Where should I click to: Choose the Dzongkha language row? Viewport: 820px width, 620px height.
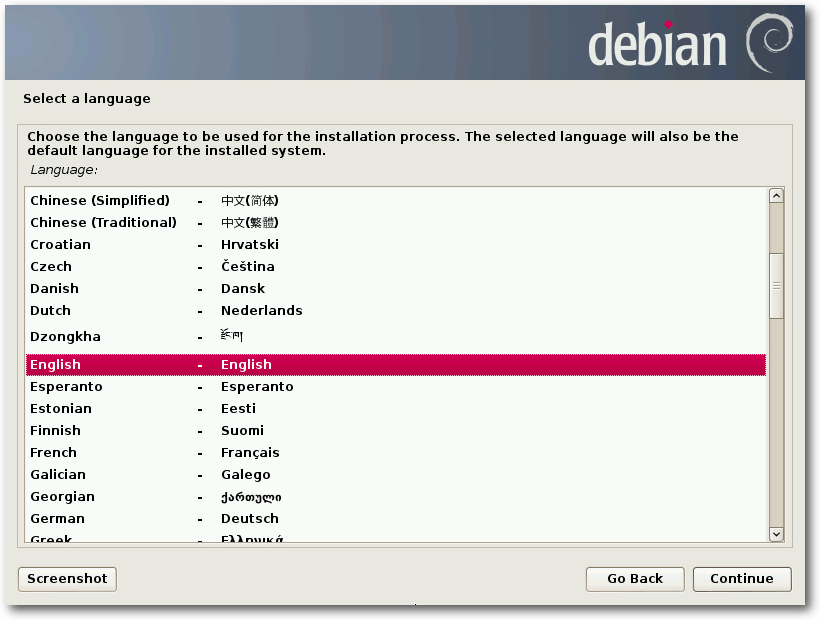(x=396, y=337)
